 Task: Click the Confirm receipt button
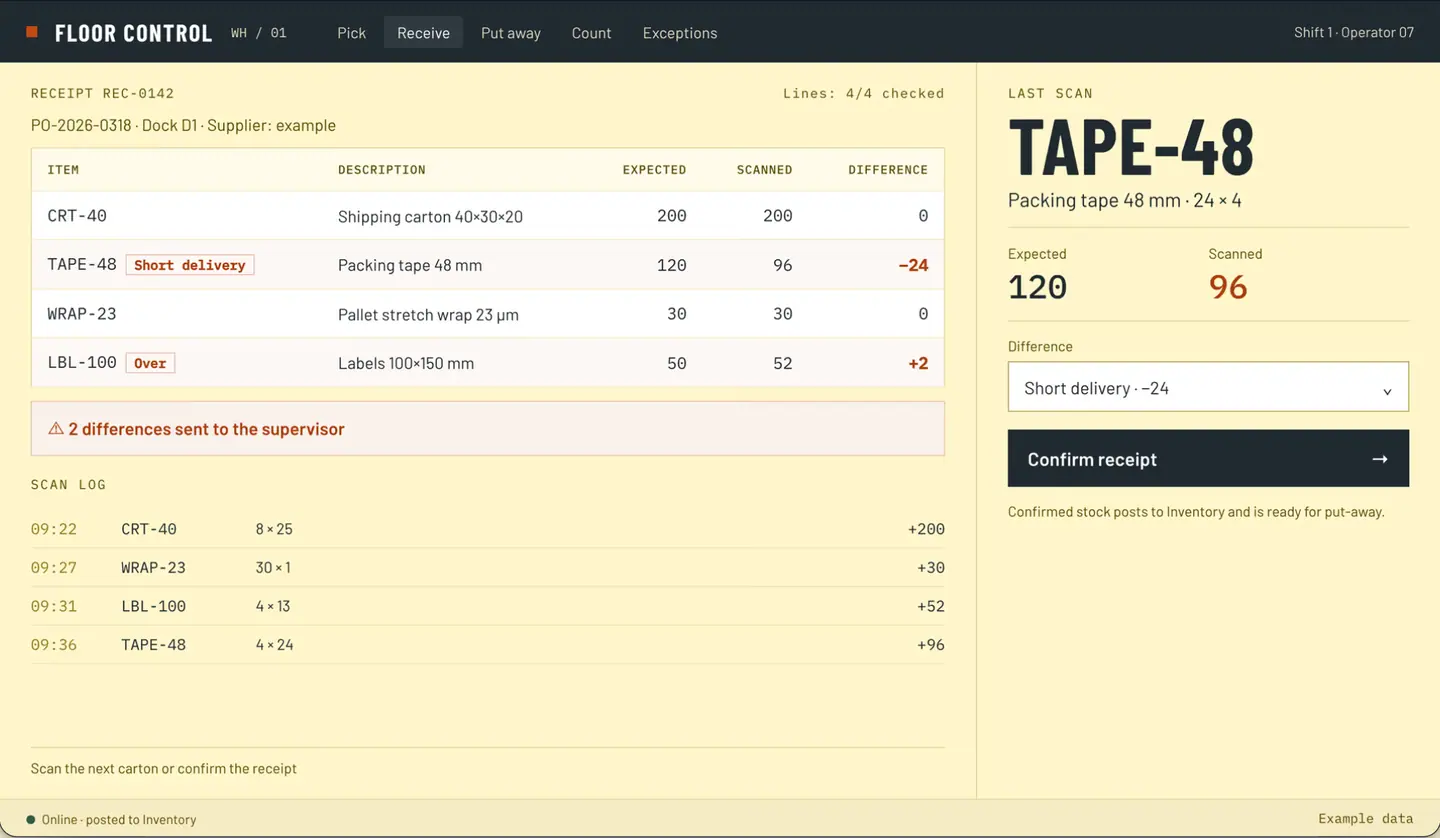(1208, 459)
